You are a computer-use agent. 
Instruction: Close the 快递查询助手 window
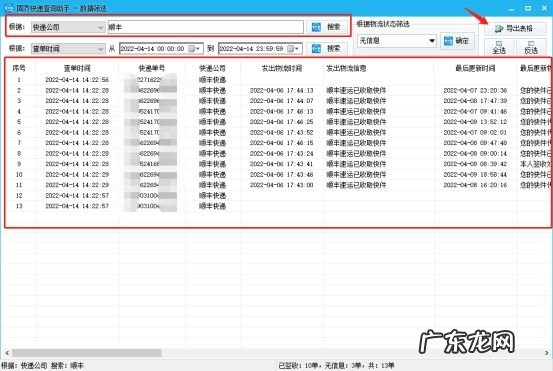[x=545, y=8]
